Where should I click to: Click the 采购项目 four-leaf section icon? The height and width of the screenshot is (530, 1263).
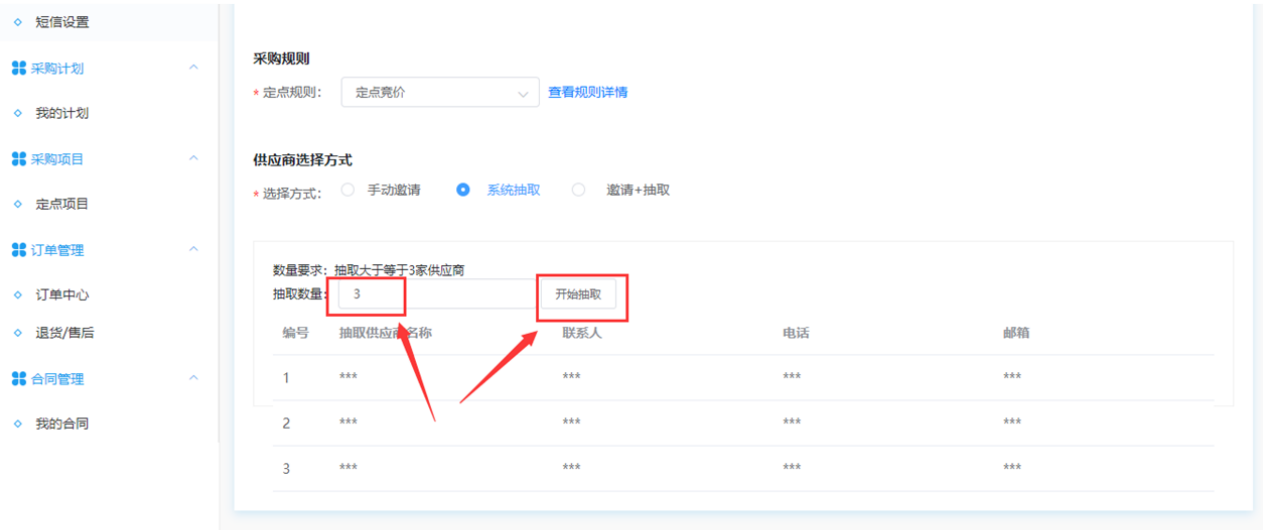(x=18, y=159)
